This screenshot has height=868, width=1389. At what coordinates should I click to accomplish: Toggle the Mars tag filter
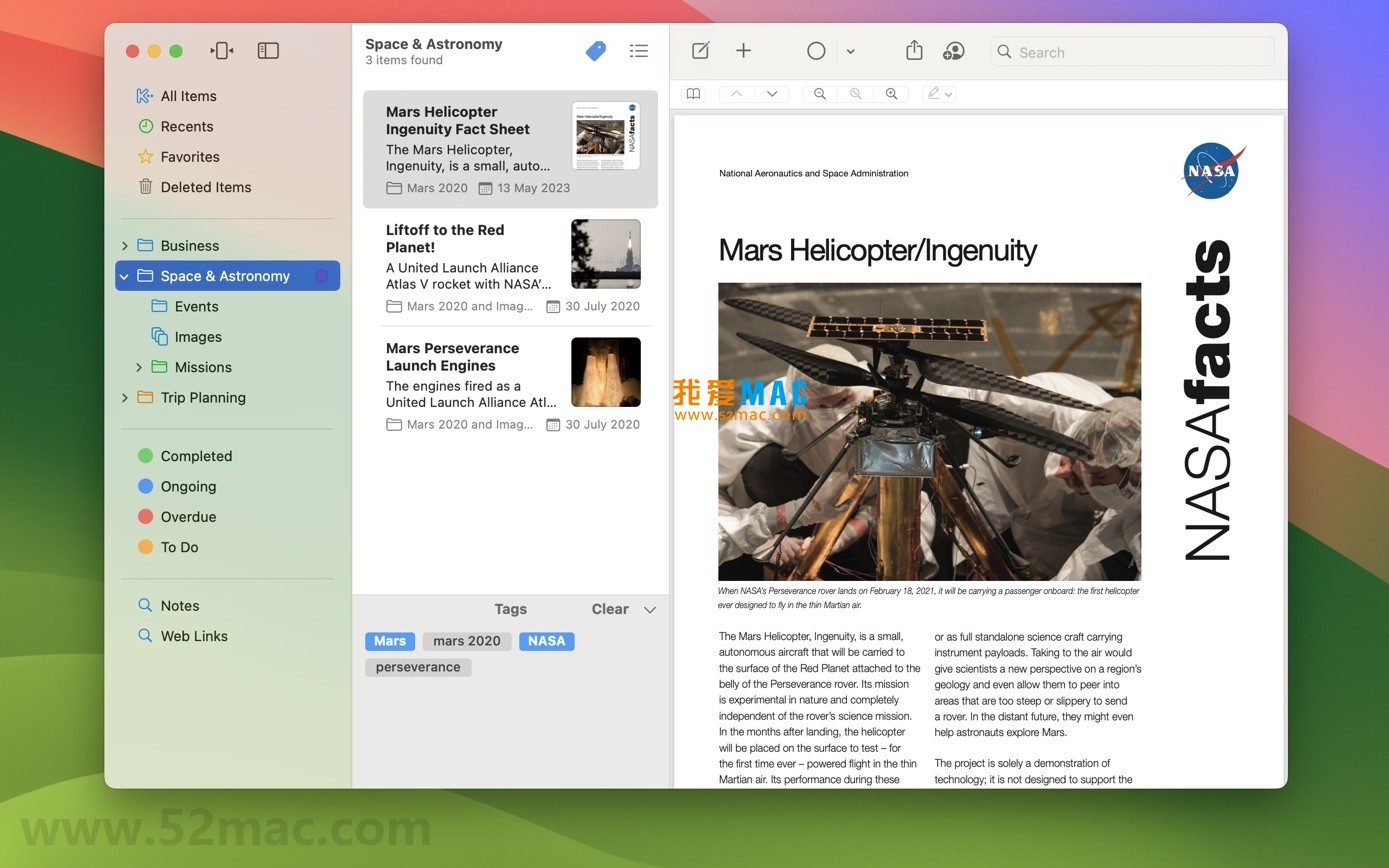click(389, 641)
